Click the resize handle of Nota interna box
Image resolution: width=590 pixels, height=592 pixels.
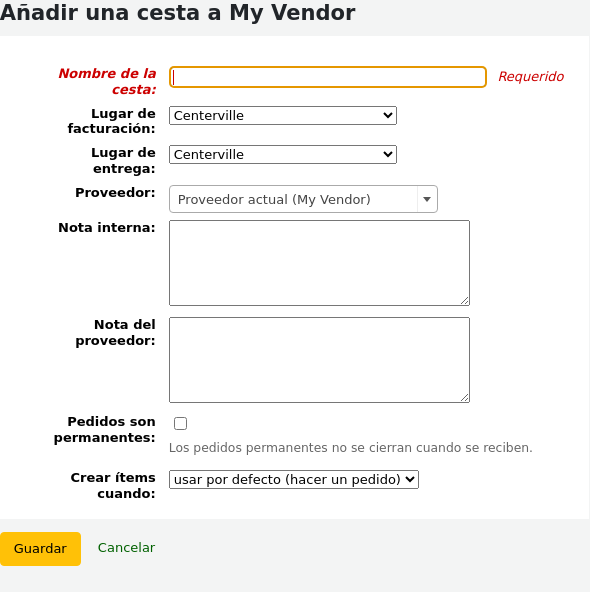click(465, 301)
